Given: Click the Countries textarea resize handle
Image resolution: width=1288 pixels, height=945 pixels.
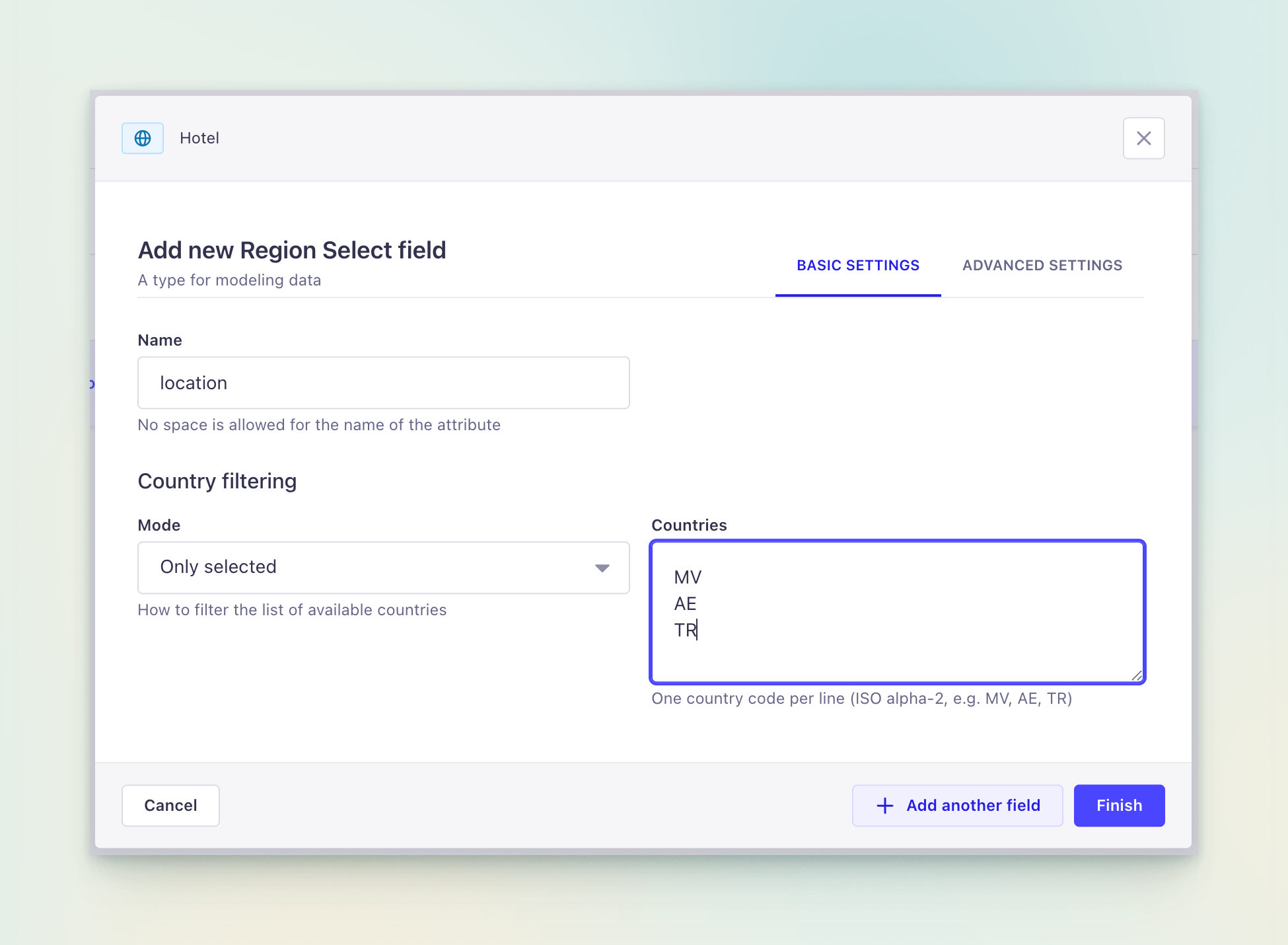Looking at the screenshot, I should (1136, 675).
